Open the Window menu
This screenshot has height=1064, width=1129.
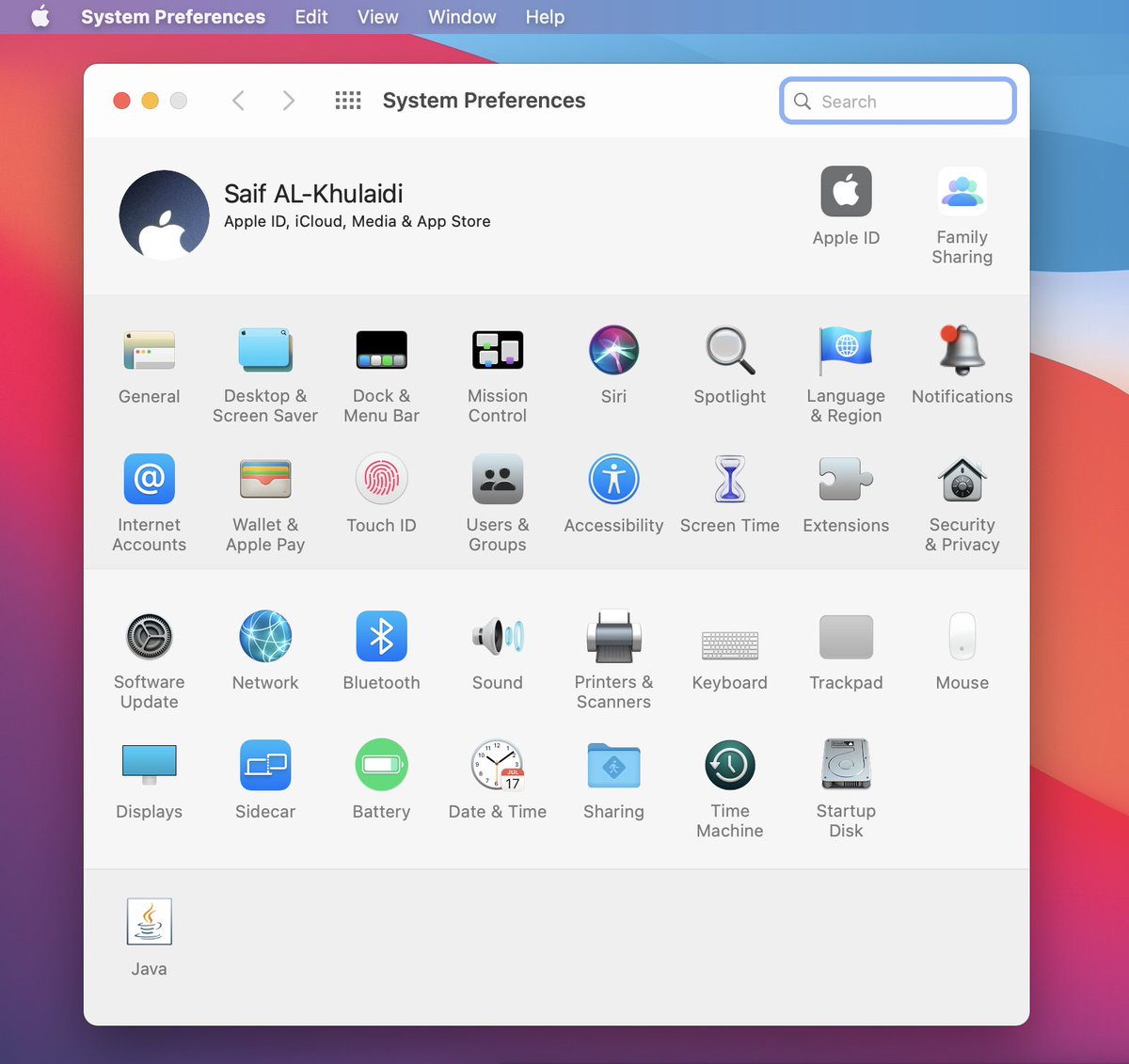pos(462,17)
